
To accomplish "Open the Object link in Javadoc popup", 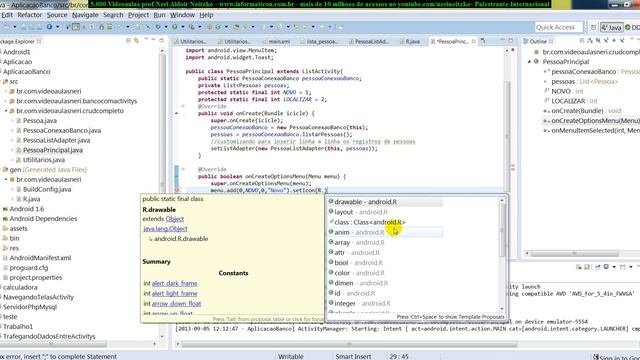I will click(x=175, y=219).
